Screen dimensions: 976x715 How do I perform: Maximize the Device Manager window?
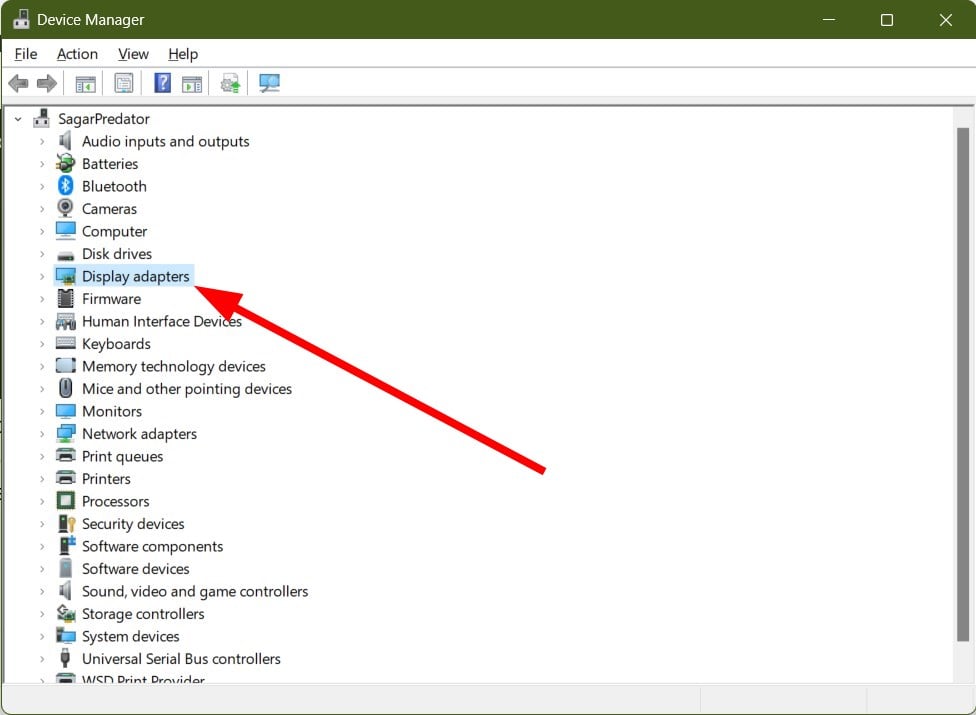coord(887,20)
